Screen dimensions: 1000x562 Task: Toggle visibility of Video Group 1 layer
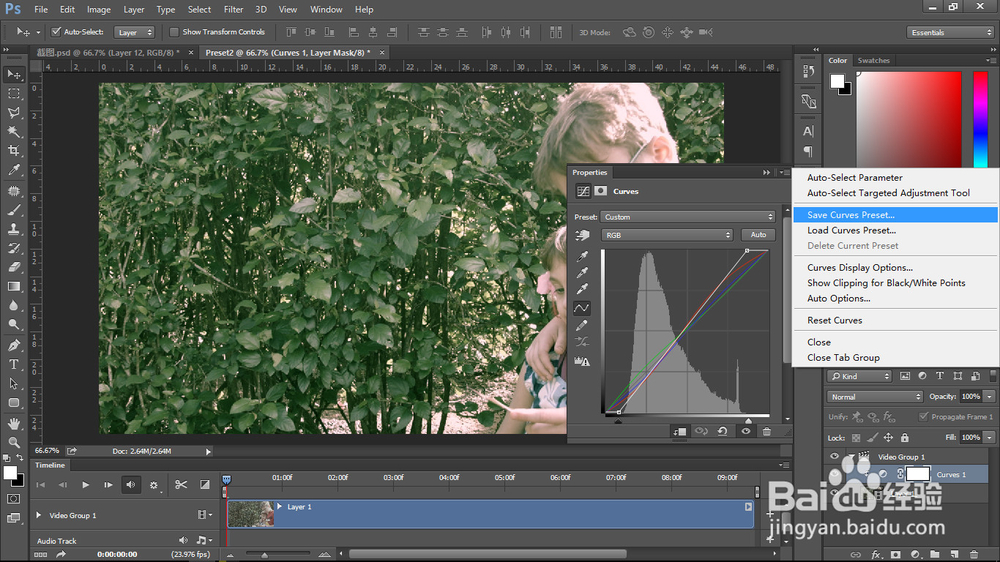point(834,457)
